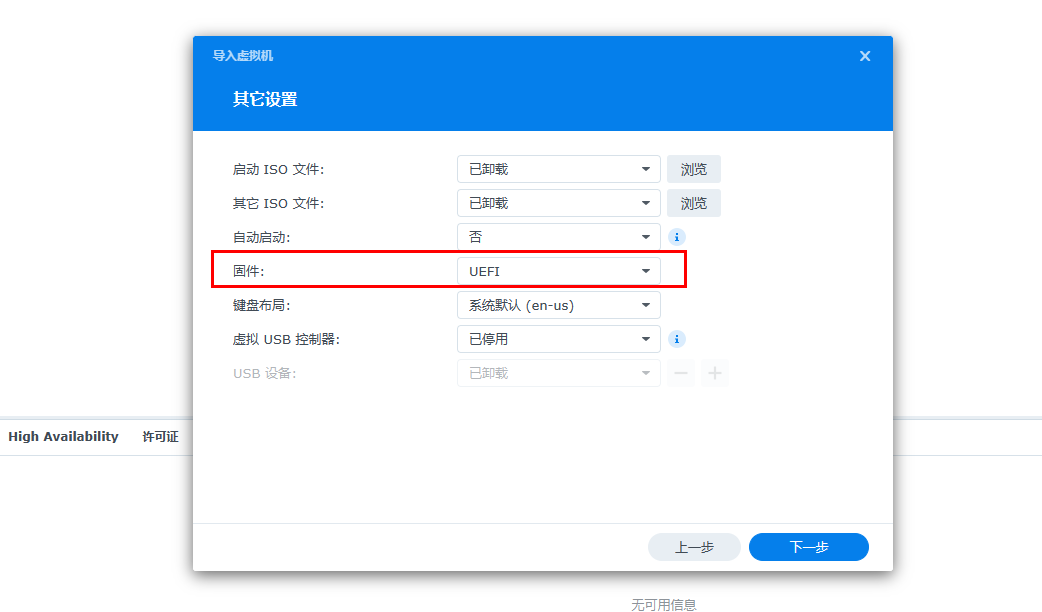The width and height of the screenshot is (1042, 612).
Task: Click 浏览 next to 其它 ISO 文件
Action: pyautogui.click(x=694, y=203)
